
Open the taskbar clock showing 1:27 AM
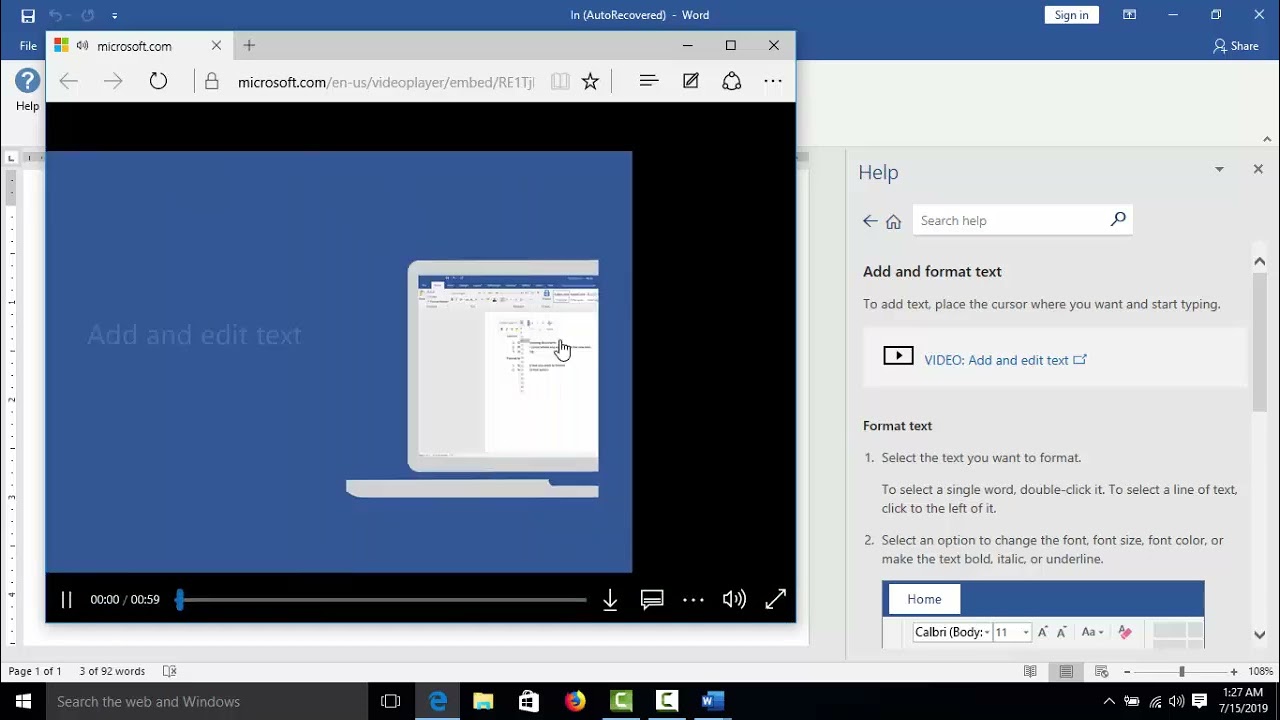click(x=1241, y=701)
